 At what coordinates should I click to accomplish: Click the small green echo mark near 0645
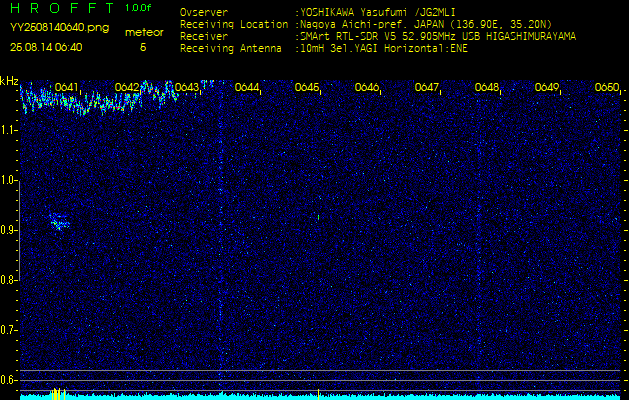(319, 217)
